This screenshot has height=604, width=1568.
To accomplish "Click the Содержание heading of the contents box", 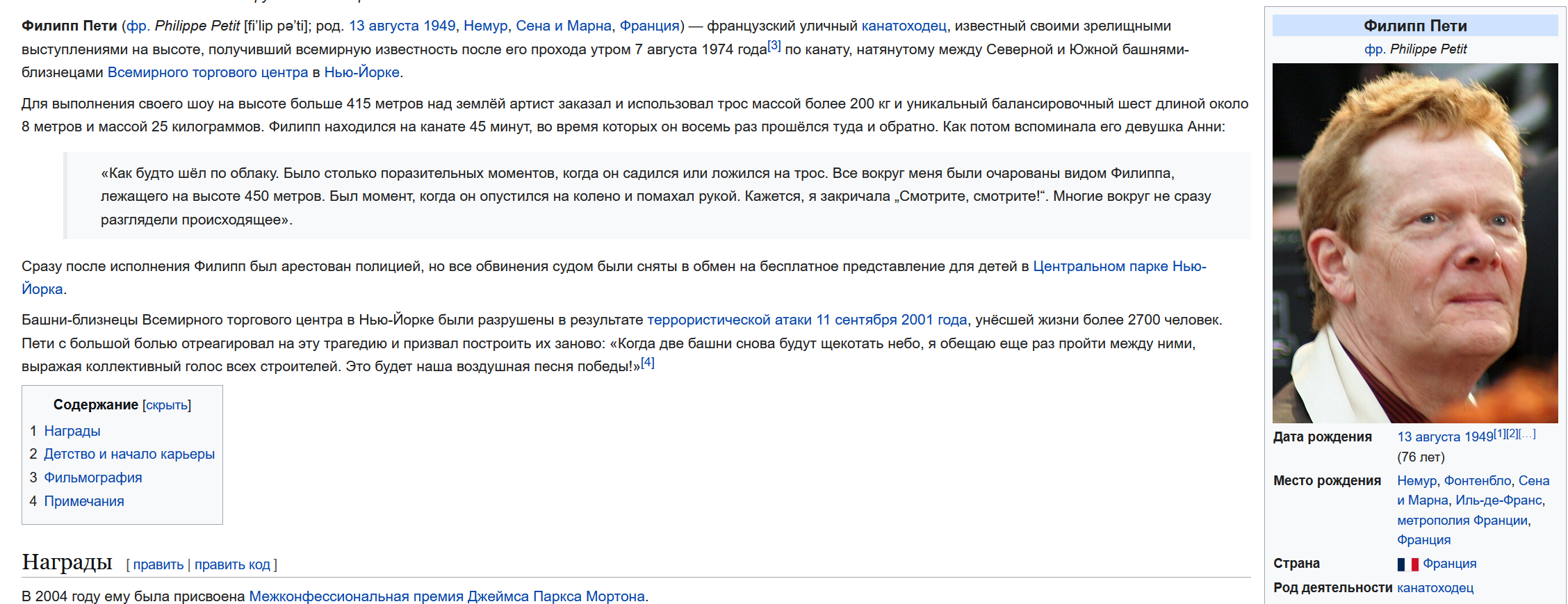I will click(x=96, y=405).
